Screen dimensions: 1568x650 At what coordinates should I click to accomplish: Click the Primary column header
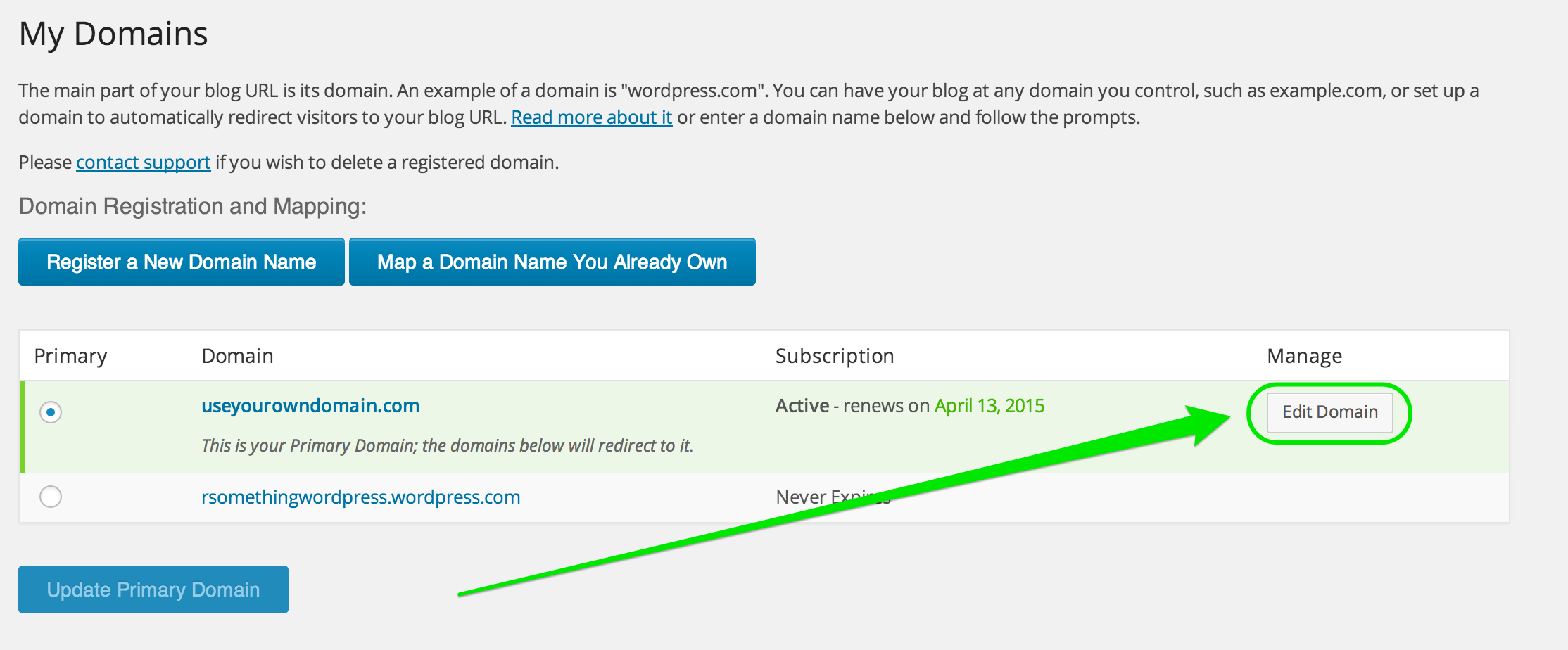70,356
